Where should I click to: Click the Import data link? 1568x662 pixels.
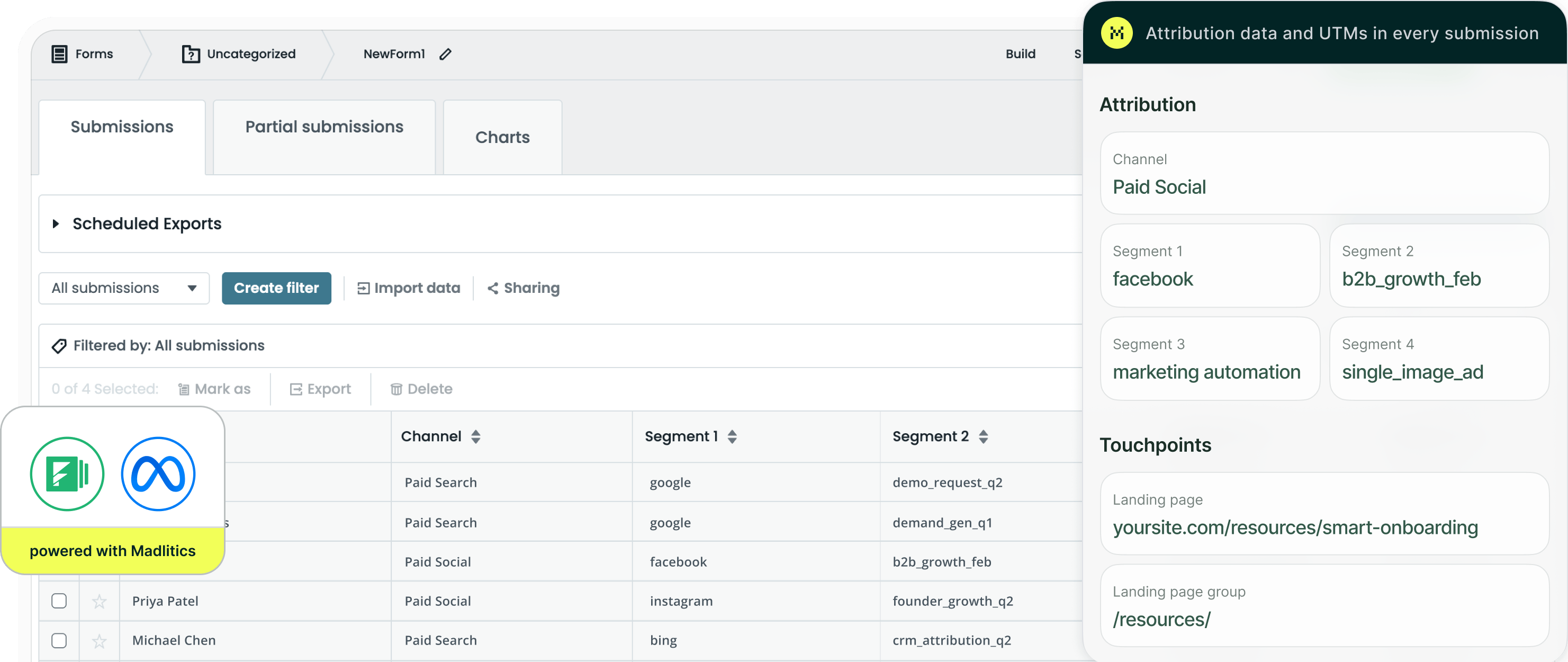click(409, 288)
